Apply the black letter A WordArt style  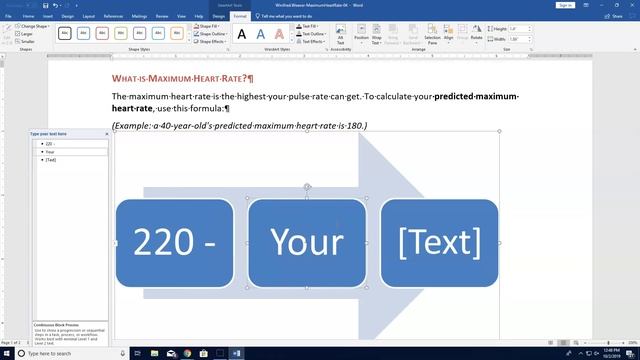242,34
